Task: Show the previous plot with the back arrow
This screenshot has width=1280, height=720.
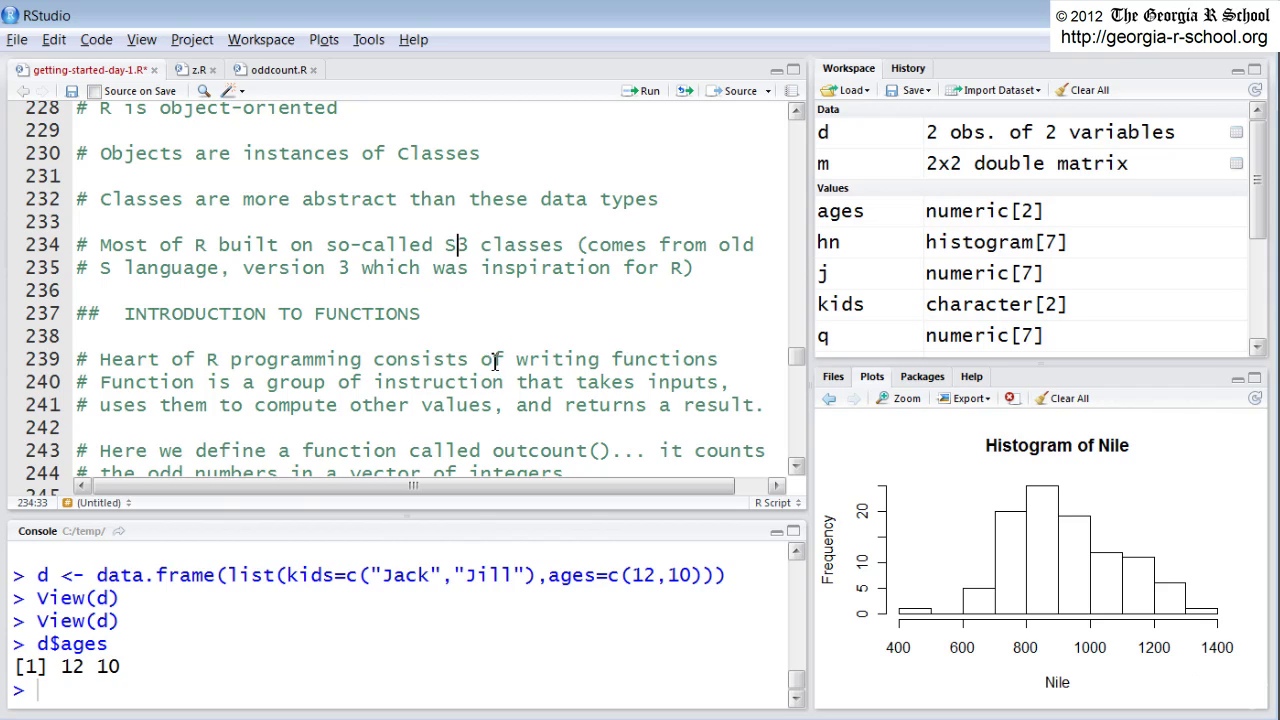Action: click(829, 398)
